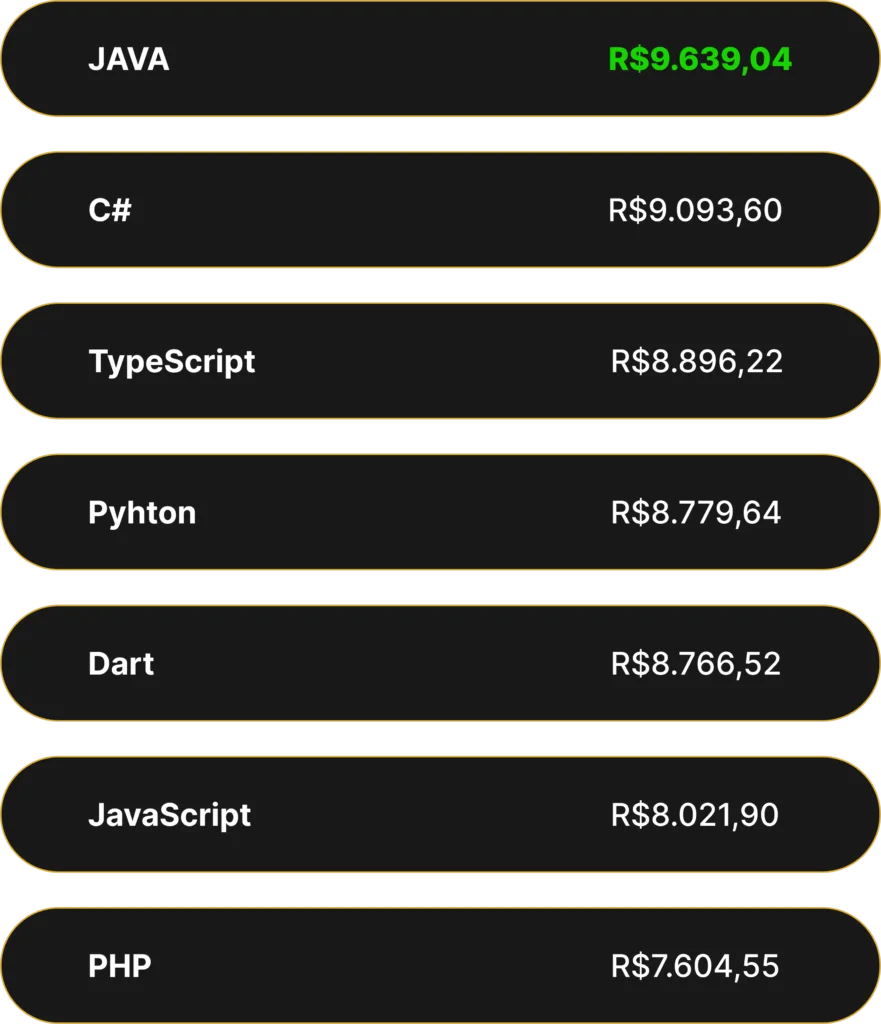Image resolution: width=881 pixels, height=1024 pixels.
Task: Select the JAVA salary row
Action: pos(440,59)
